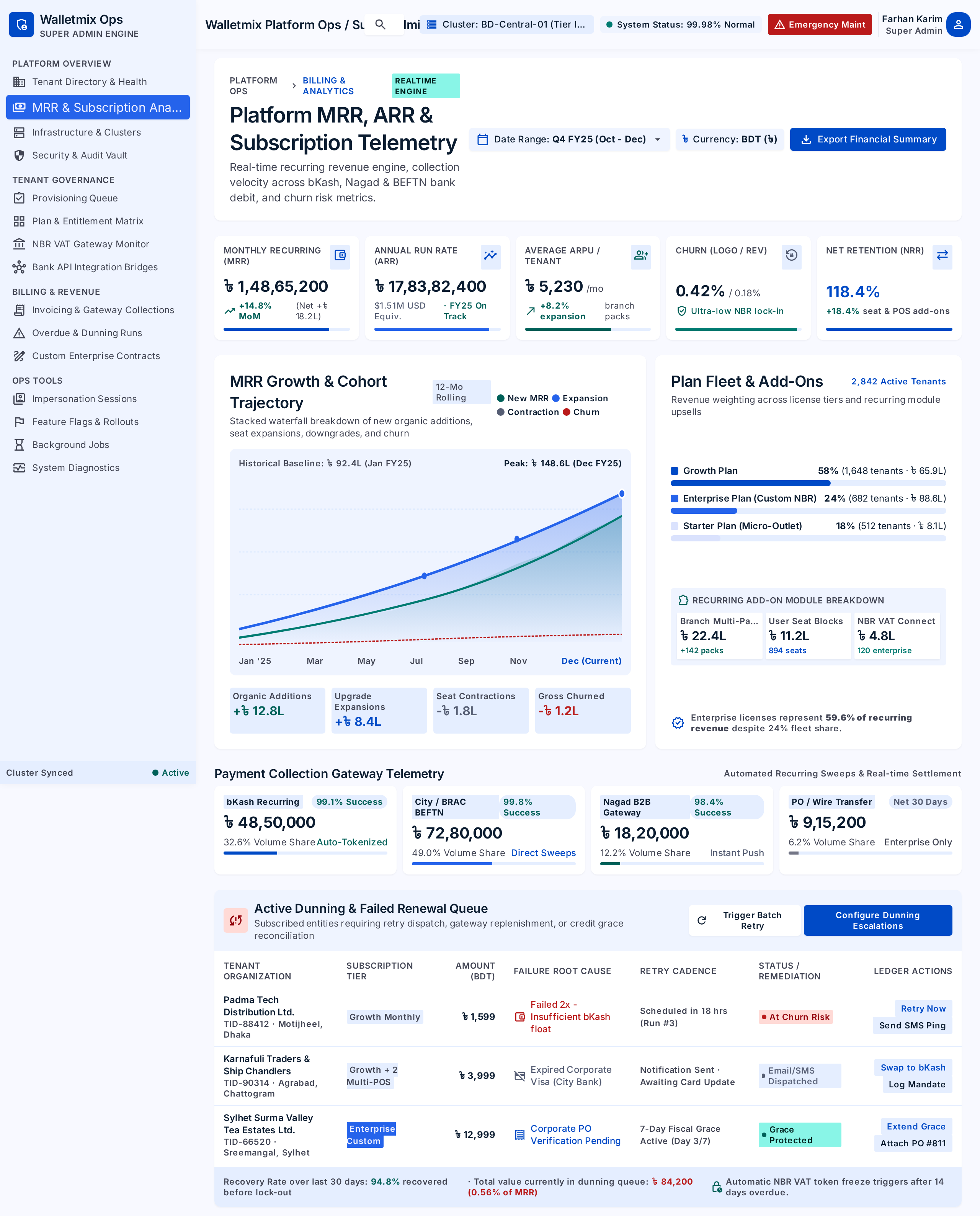Click Retry Now for Padma Tech

(x=923, y=1009)
